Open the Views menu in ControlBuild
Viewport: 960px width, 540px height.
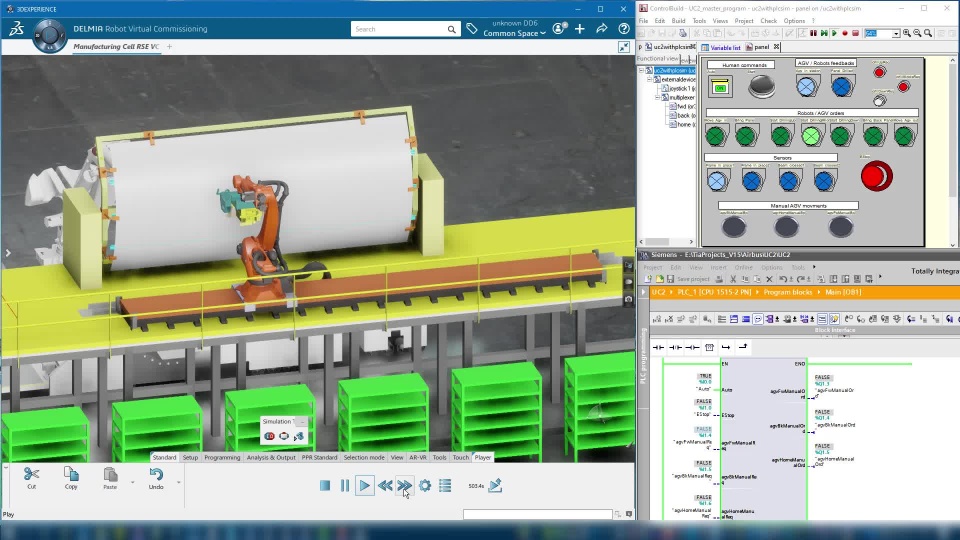click(x=720, y=21)
